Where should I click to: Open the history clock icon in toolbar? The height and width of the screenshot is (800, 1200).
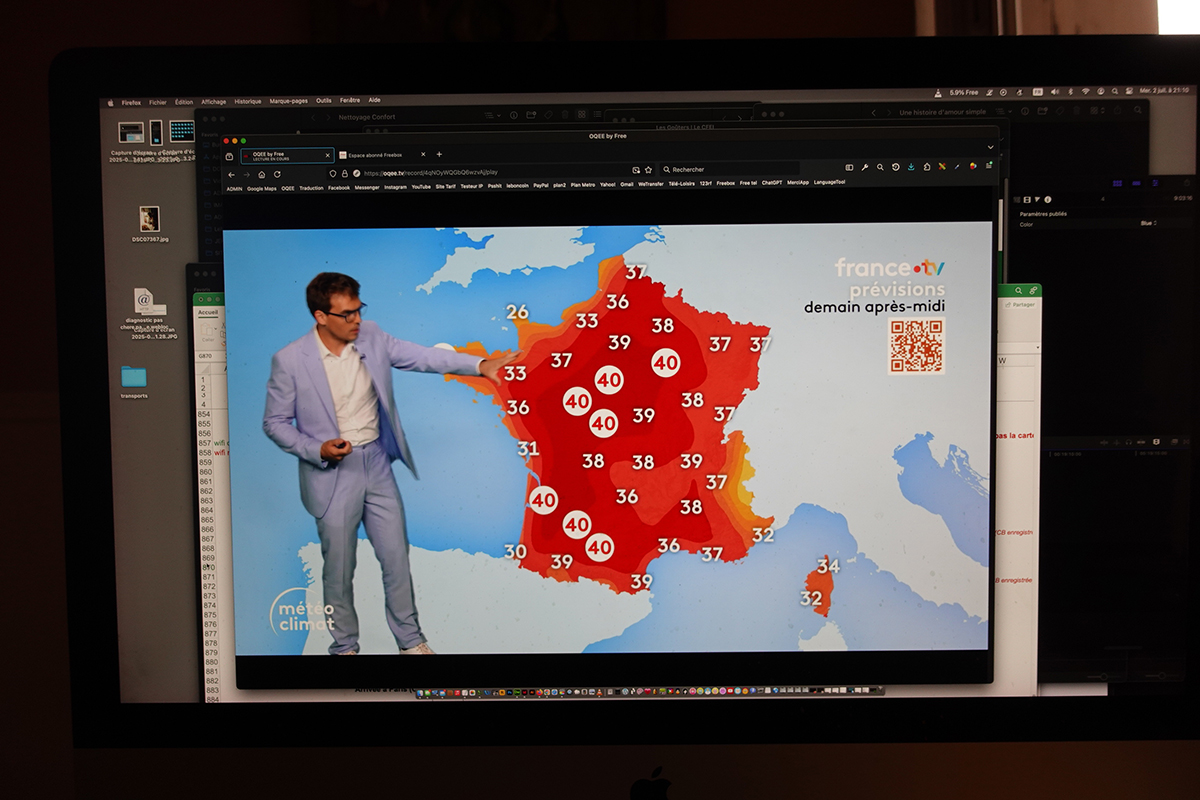click(895, 167)
